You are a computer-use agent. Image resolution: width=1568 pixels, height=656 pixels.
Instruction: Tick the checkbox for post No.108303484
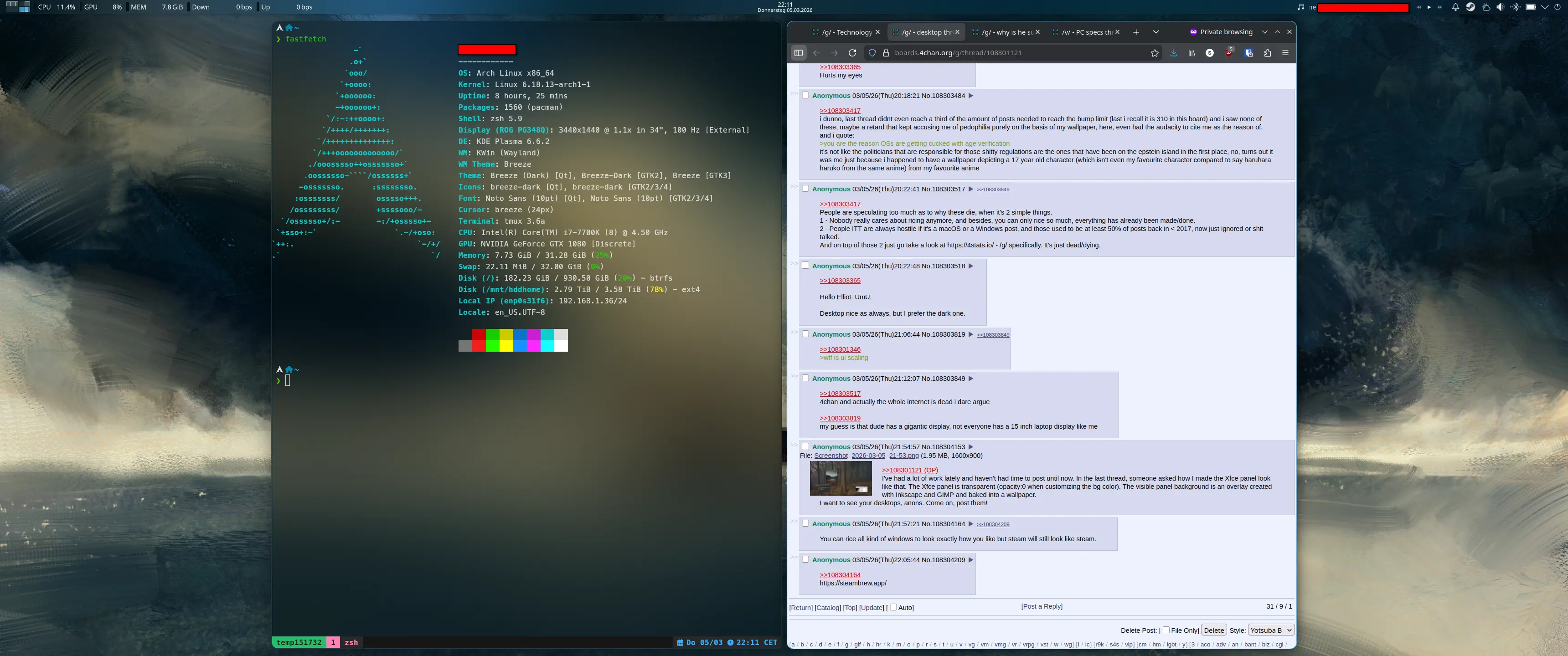(805, 95)
